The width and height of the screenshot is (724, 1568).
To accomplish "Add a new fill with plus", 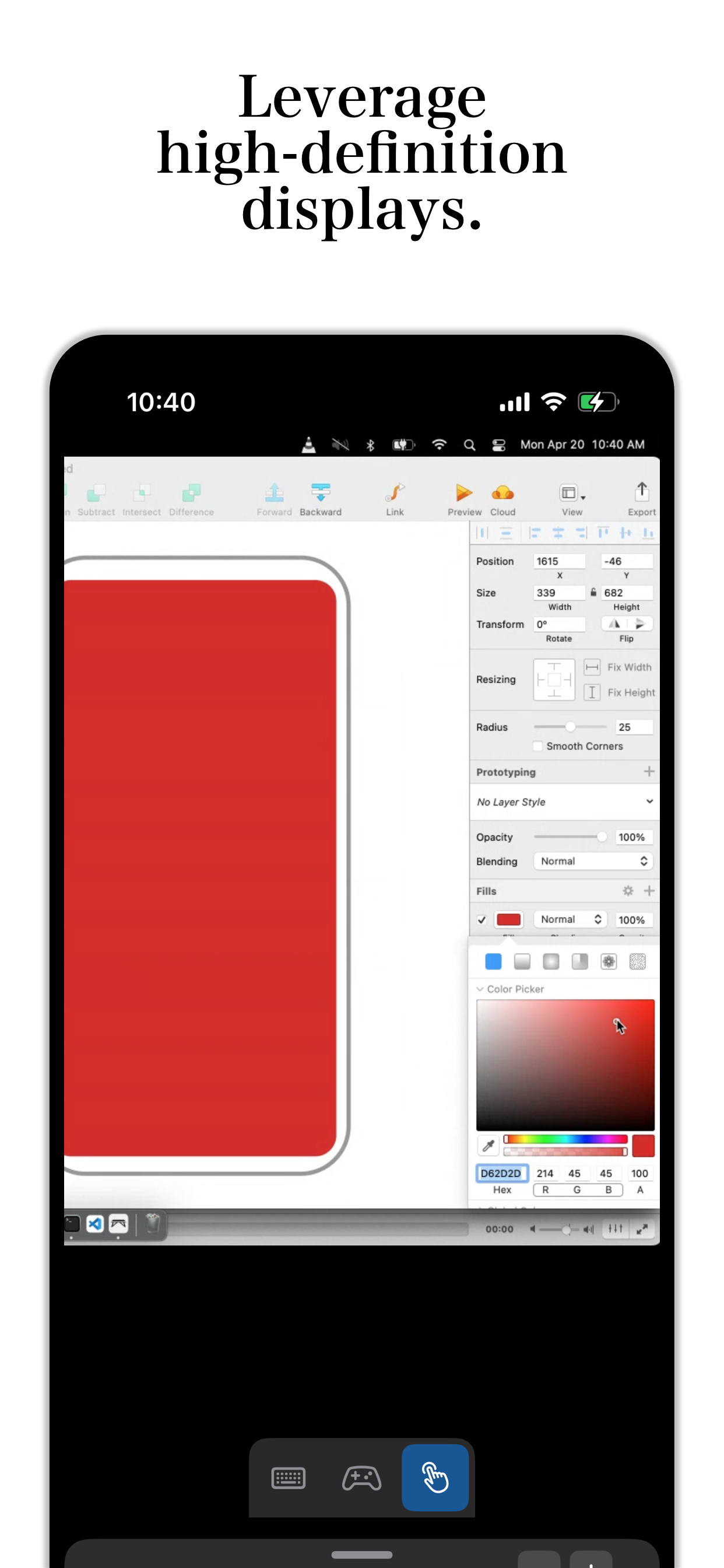I will [x=649, y=891].
